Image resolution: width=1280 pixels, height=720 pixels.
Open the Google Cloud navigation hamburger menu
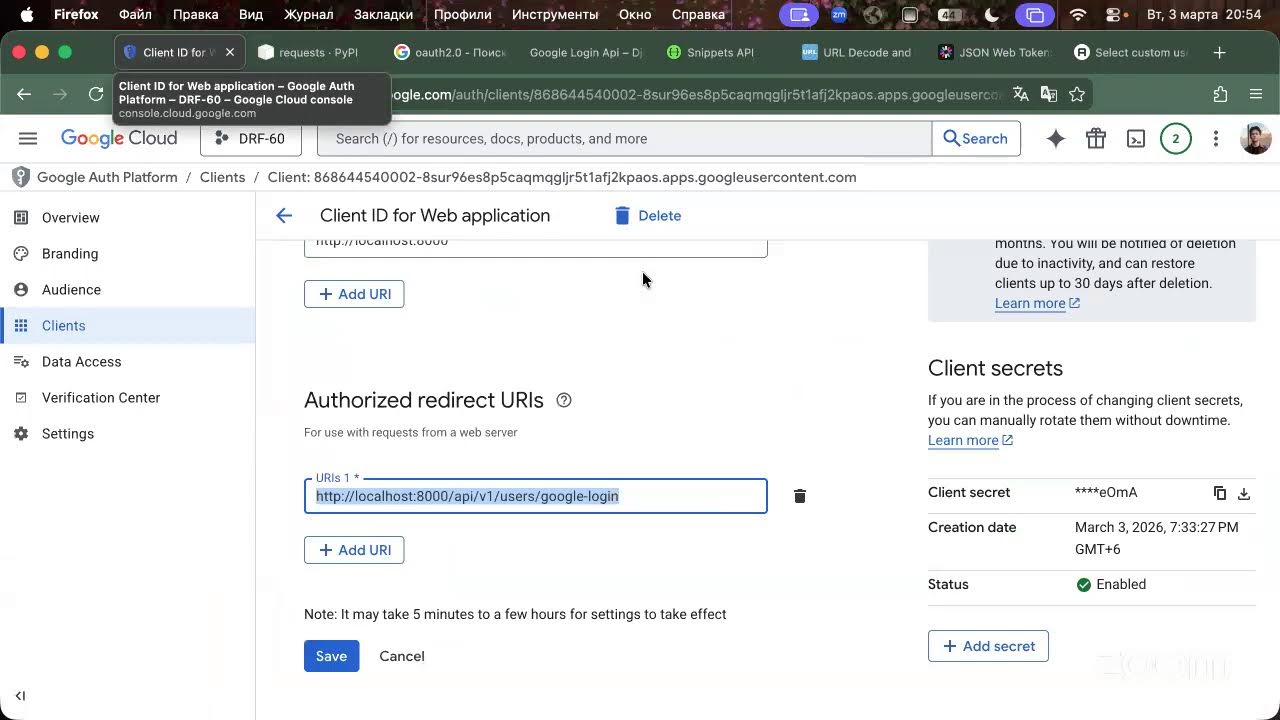coord(28,139)
